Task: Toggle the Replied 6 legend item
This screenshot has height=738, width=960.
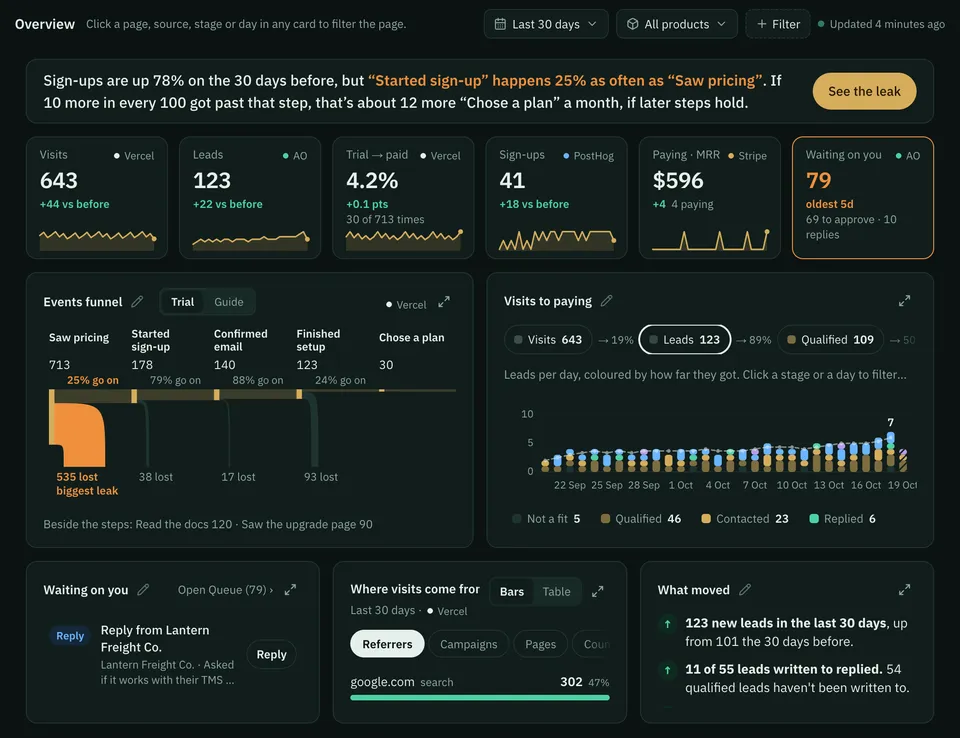Action: pyautogui.click(x=842, y=519)
